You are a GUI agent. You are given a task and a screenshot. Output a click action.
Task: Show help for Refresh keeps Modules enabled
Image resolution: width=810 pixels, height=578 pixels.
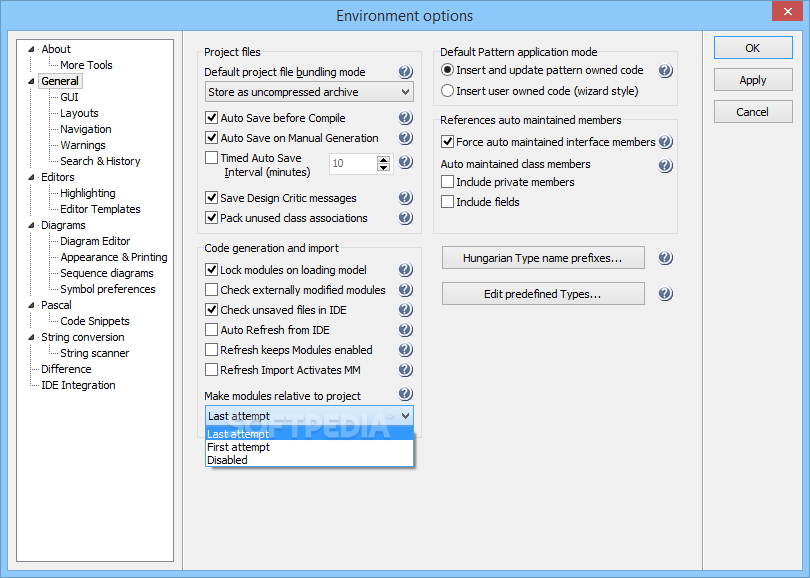pyautogui.click(x=406, y=350)
